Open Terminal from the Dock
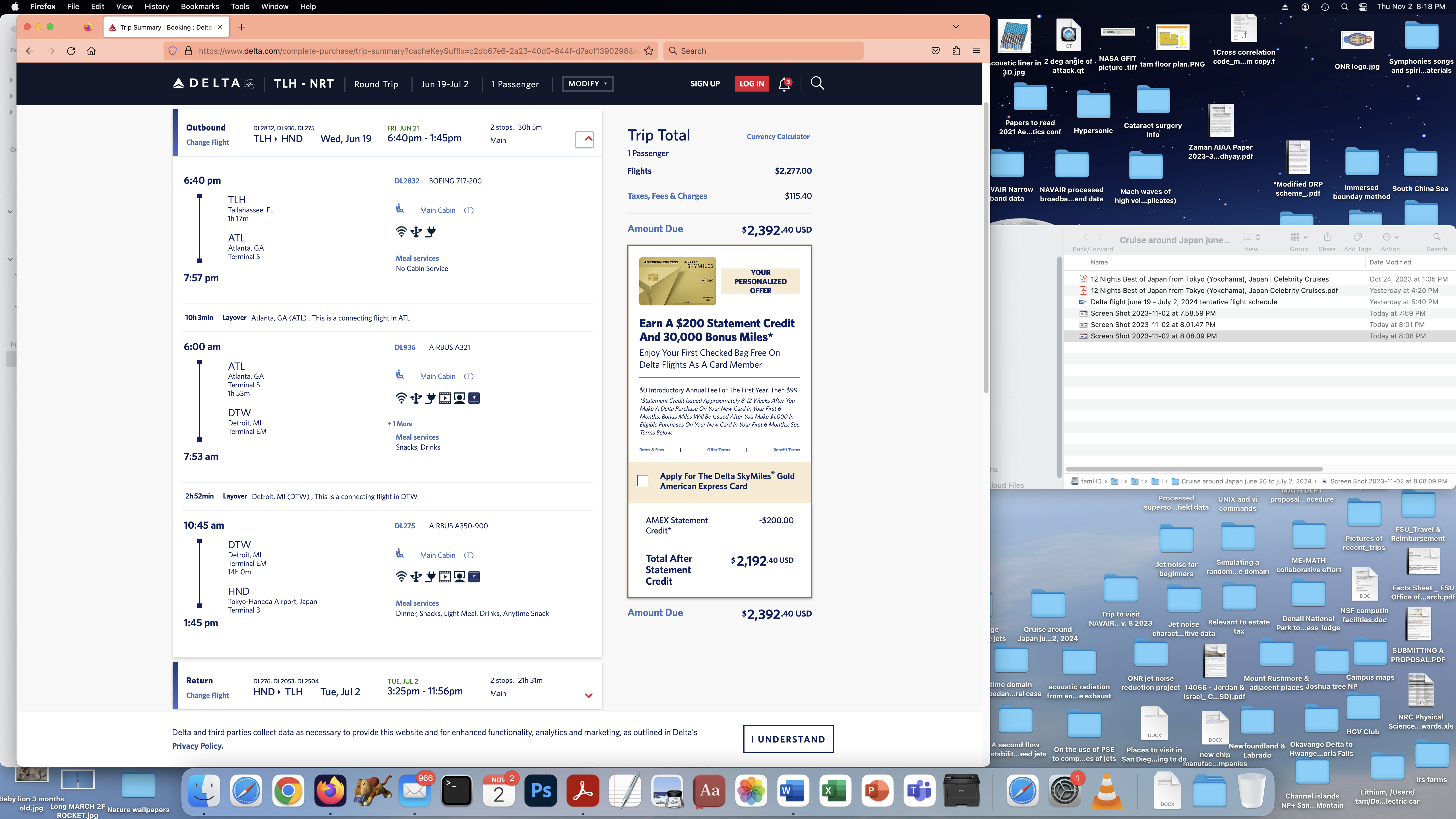Screen dimensions: 1456x819 [456, 790]
